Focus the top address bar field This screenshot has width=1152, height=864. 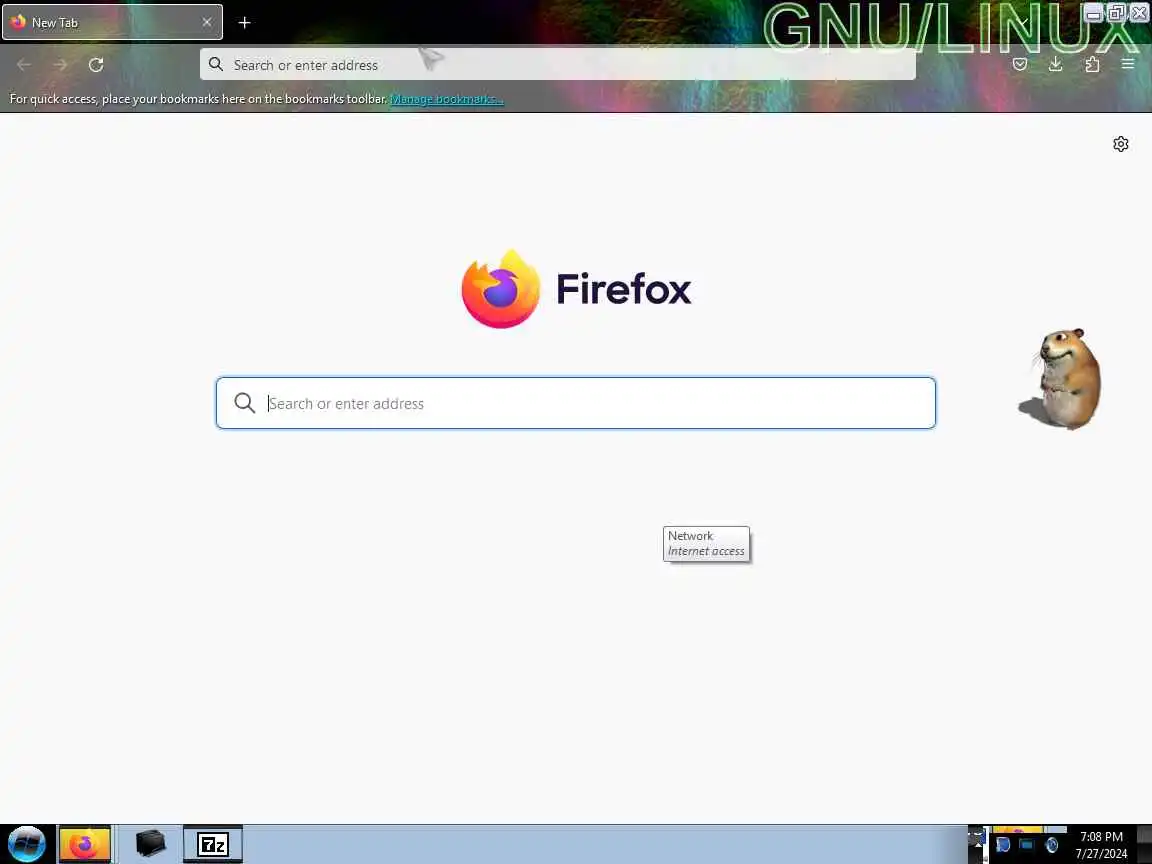[558, 65]
